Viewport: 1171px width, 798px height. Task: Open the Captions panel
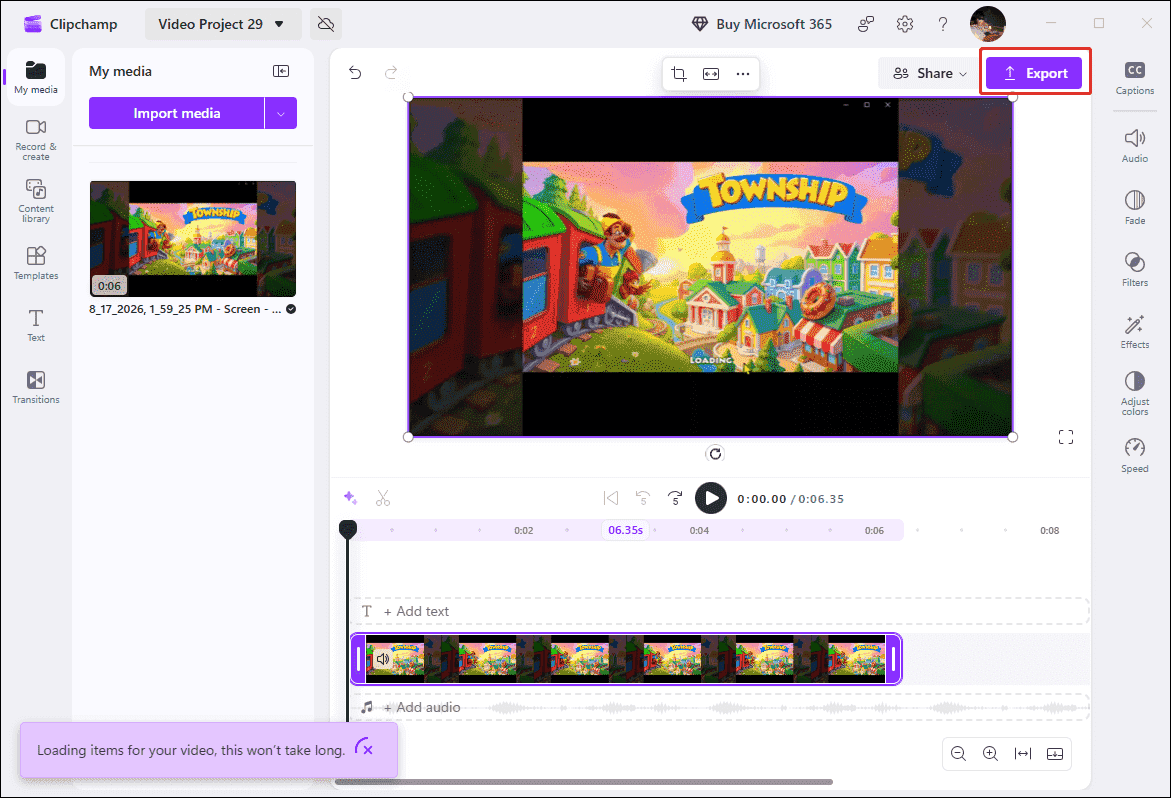point(1134,78)
